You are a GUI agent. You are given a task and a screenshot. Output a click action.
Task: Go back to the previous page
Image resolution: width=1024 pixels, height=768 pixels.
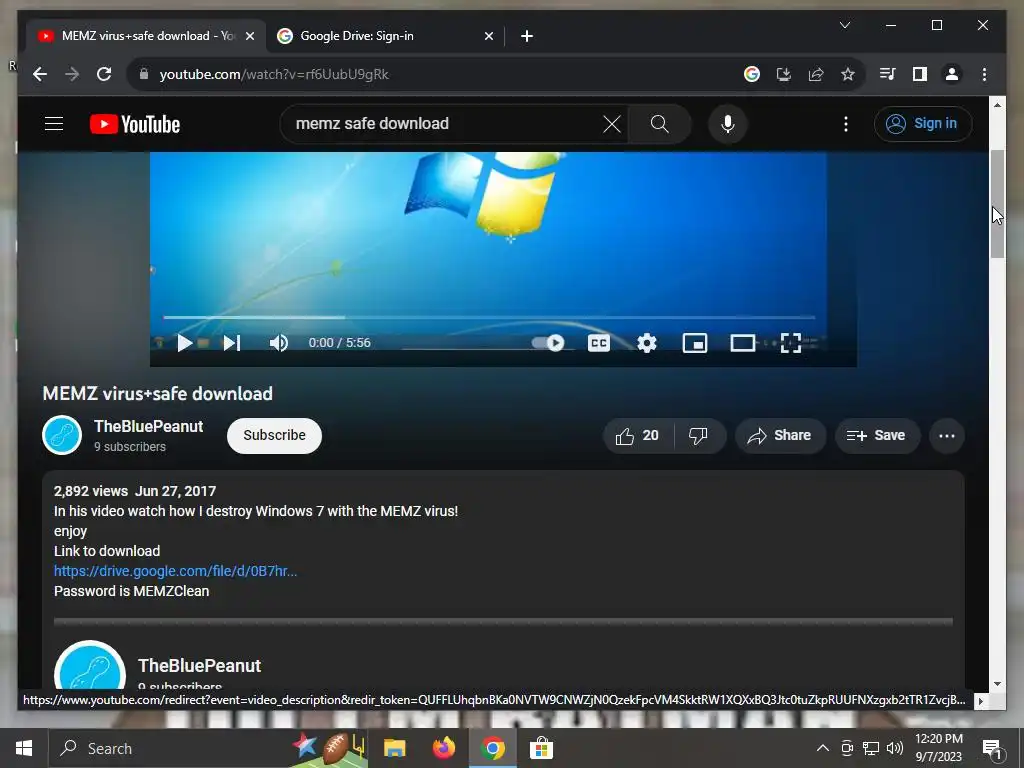pos(40,74)
